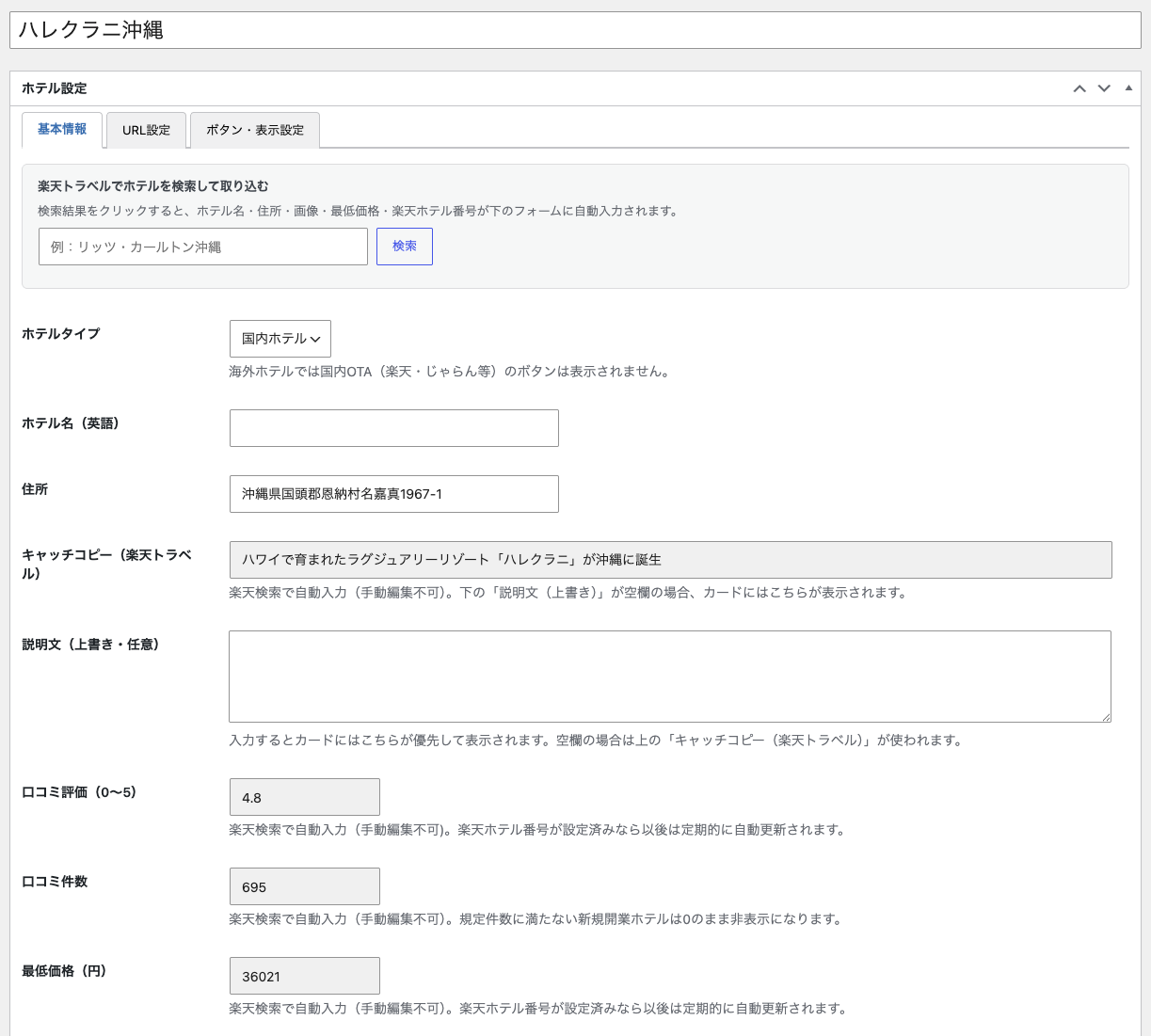Select the 基本情報 tab
Screen dimensions: 1151x1036
click(x=62, y=129)
